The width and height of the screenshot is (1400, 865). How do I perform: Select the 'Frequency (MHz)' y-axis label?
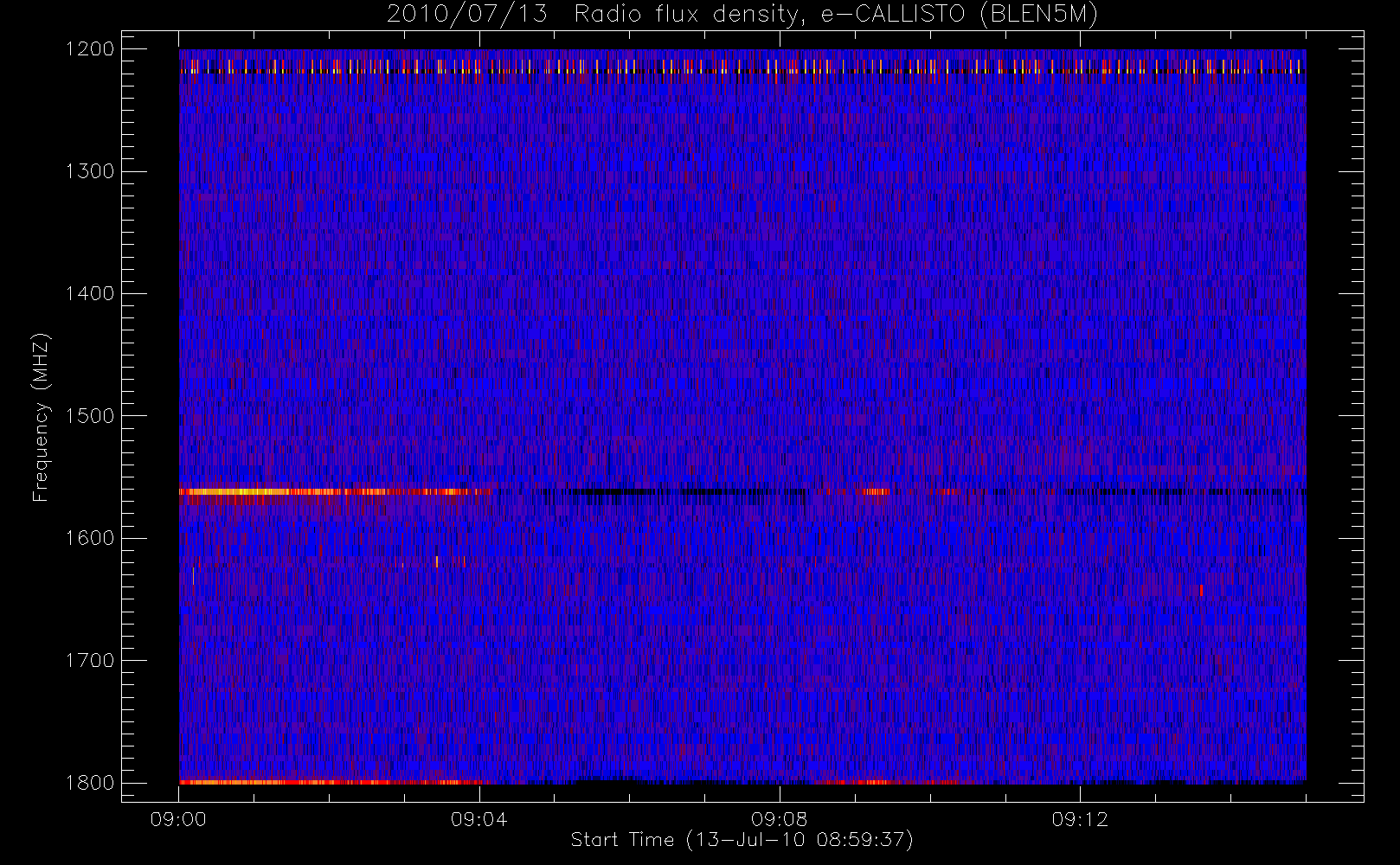click(x=41, y=417)
